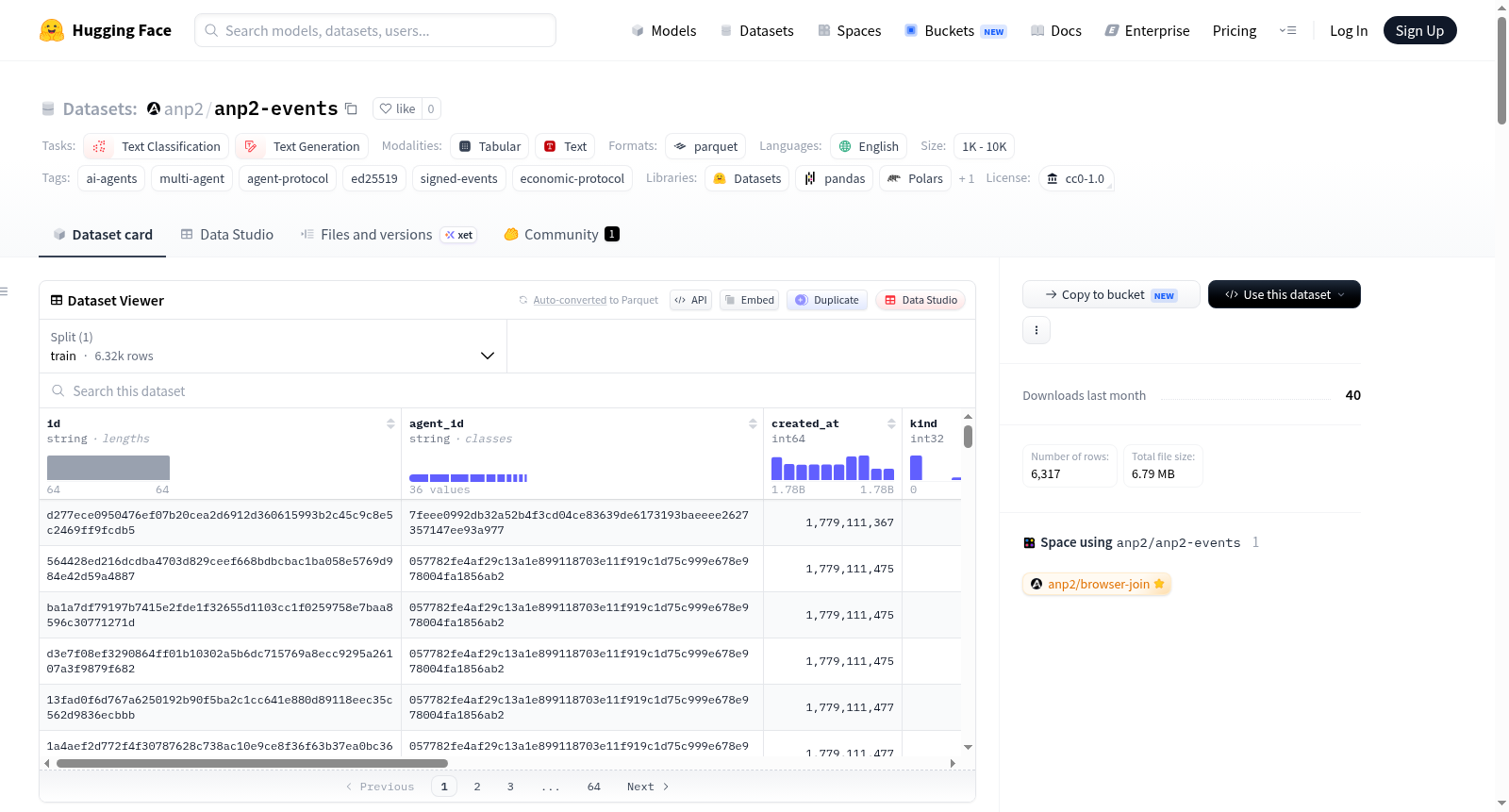Select the pandas library tag
Image resolution: width=1509 pixels, height=812 pixels.
(835, 178)
